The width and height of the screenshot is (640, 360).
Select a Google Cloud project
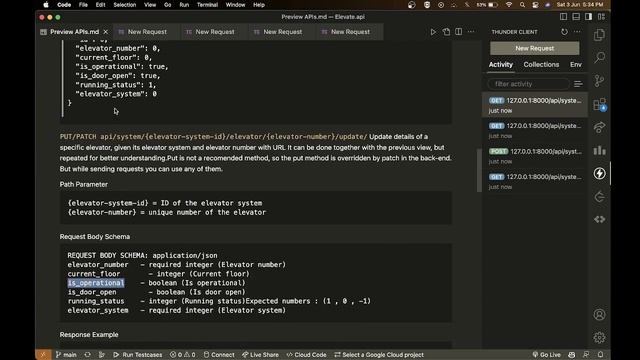(379, 355)
